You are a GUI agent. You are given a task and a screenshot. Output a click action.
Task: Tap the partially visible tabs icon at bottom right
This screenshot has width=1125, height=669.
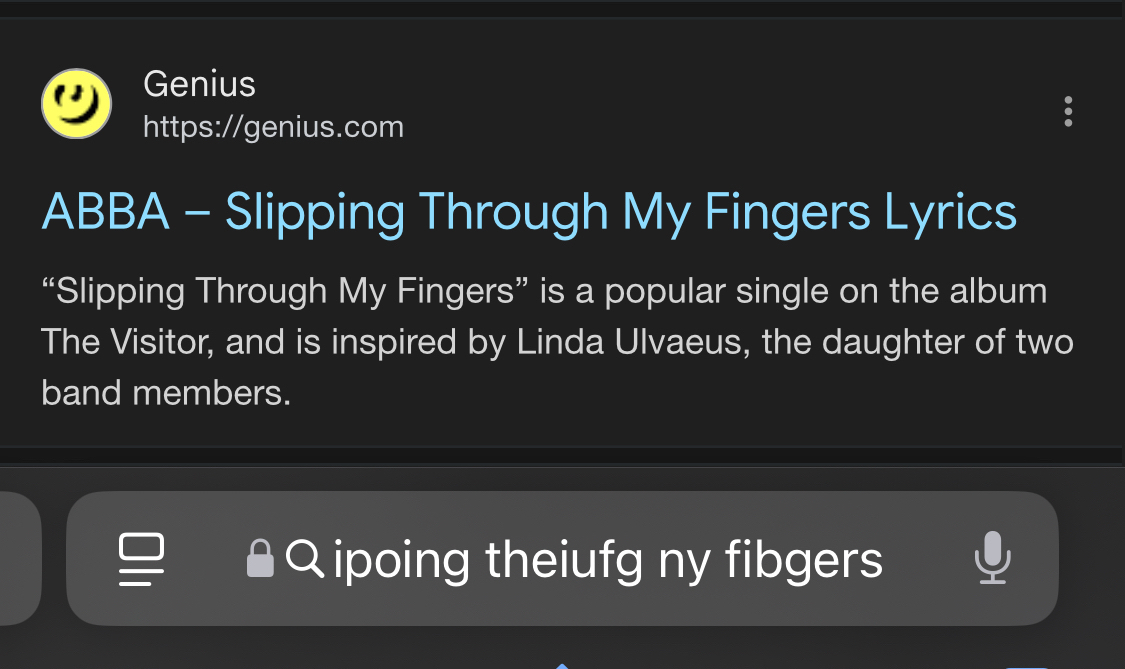(1025, 664)
